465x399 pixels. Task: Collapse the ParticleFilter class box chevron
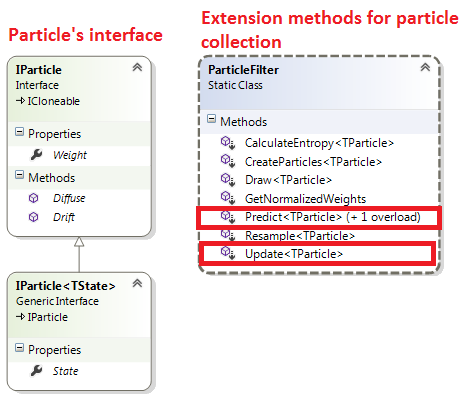pos(425,67)
